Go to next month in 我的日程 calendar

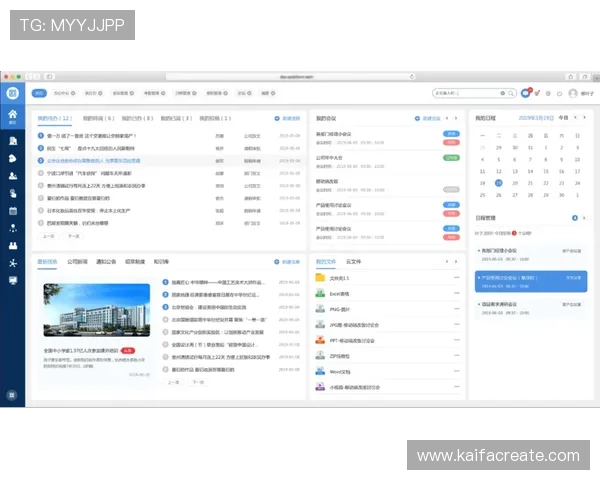tap(585, 117)
